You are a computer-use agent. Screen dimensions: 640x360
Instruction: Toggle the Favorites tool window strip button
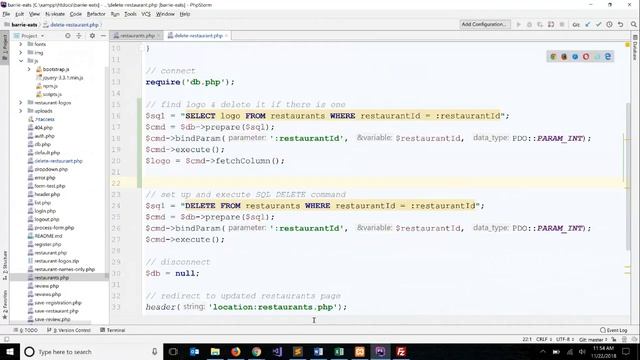(x=5, y=305)
